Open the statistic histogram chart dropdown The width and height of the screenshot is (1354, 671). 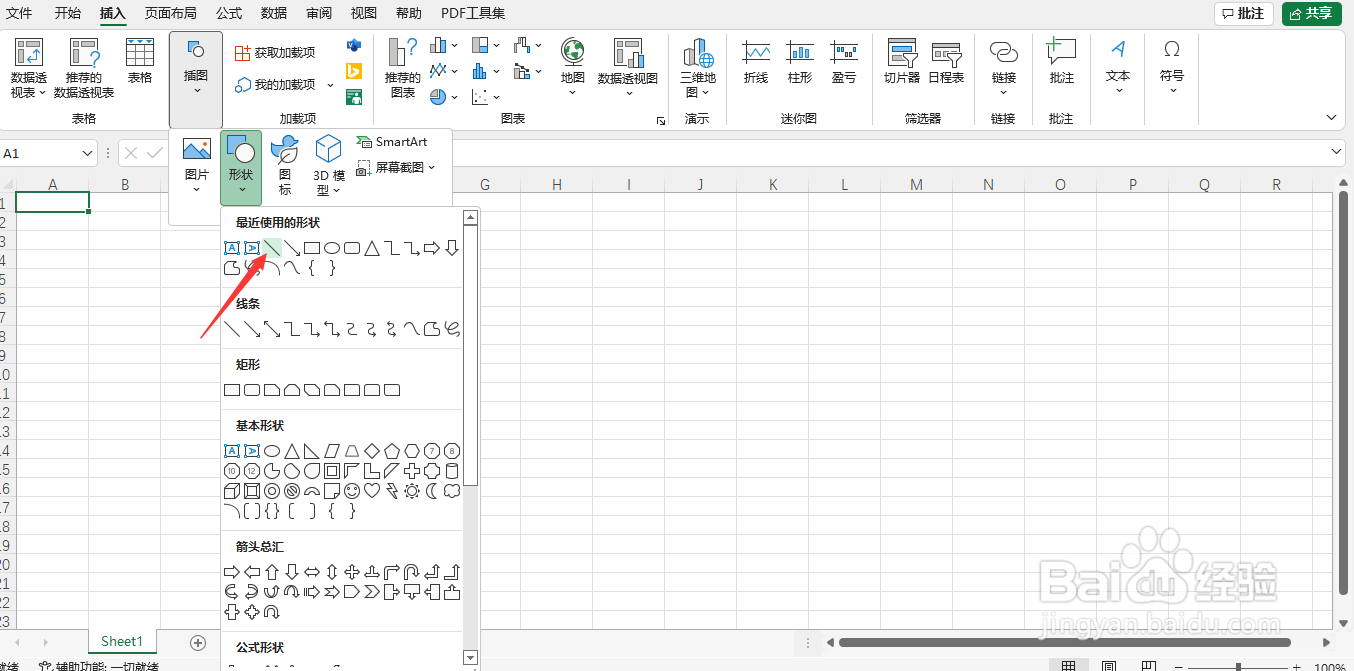click(486, 71)
